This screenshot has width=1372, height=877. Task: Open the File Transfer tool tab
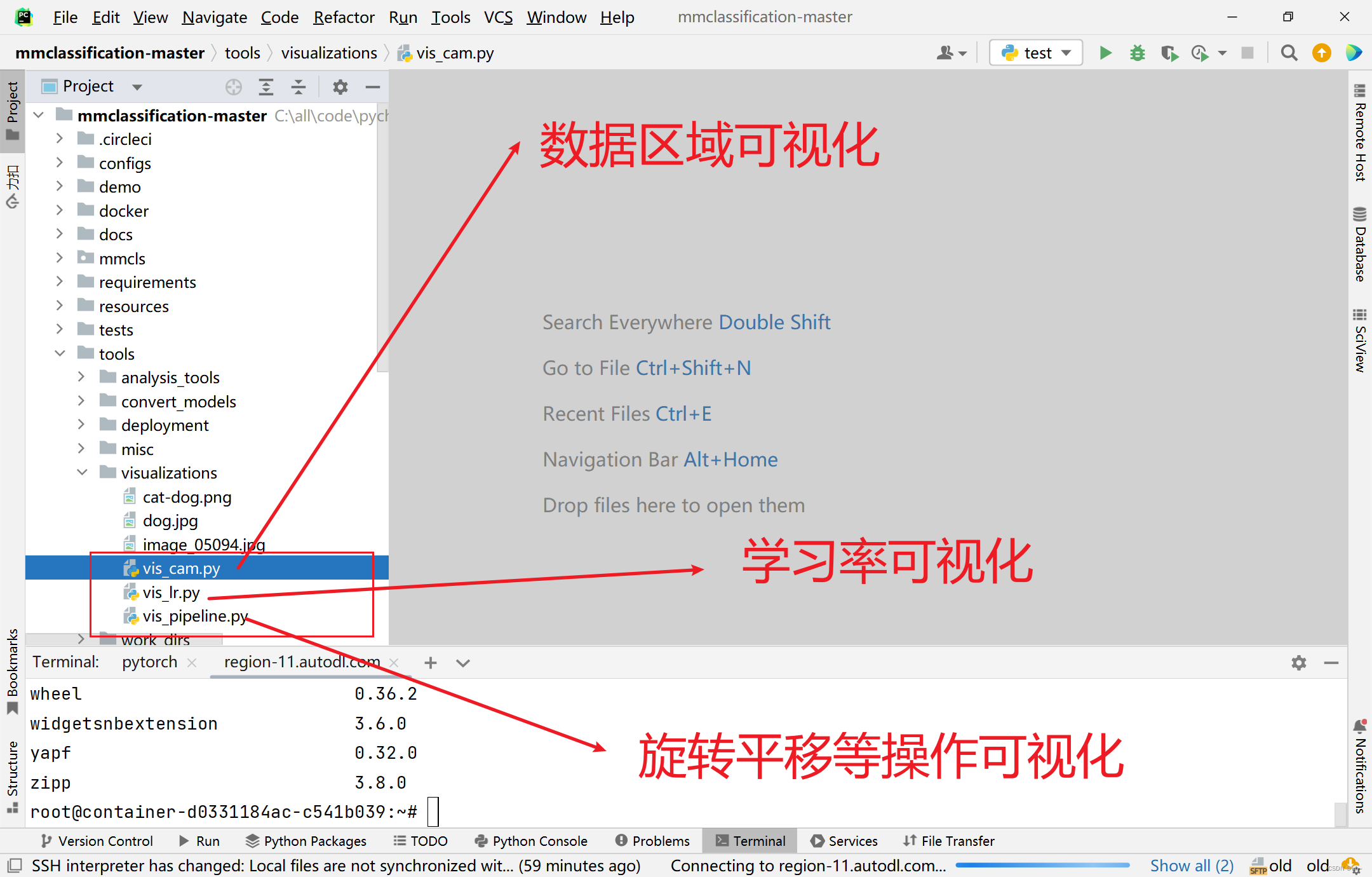click(949, 841)
